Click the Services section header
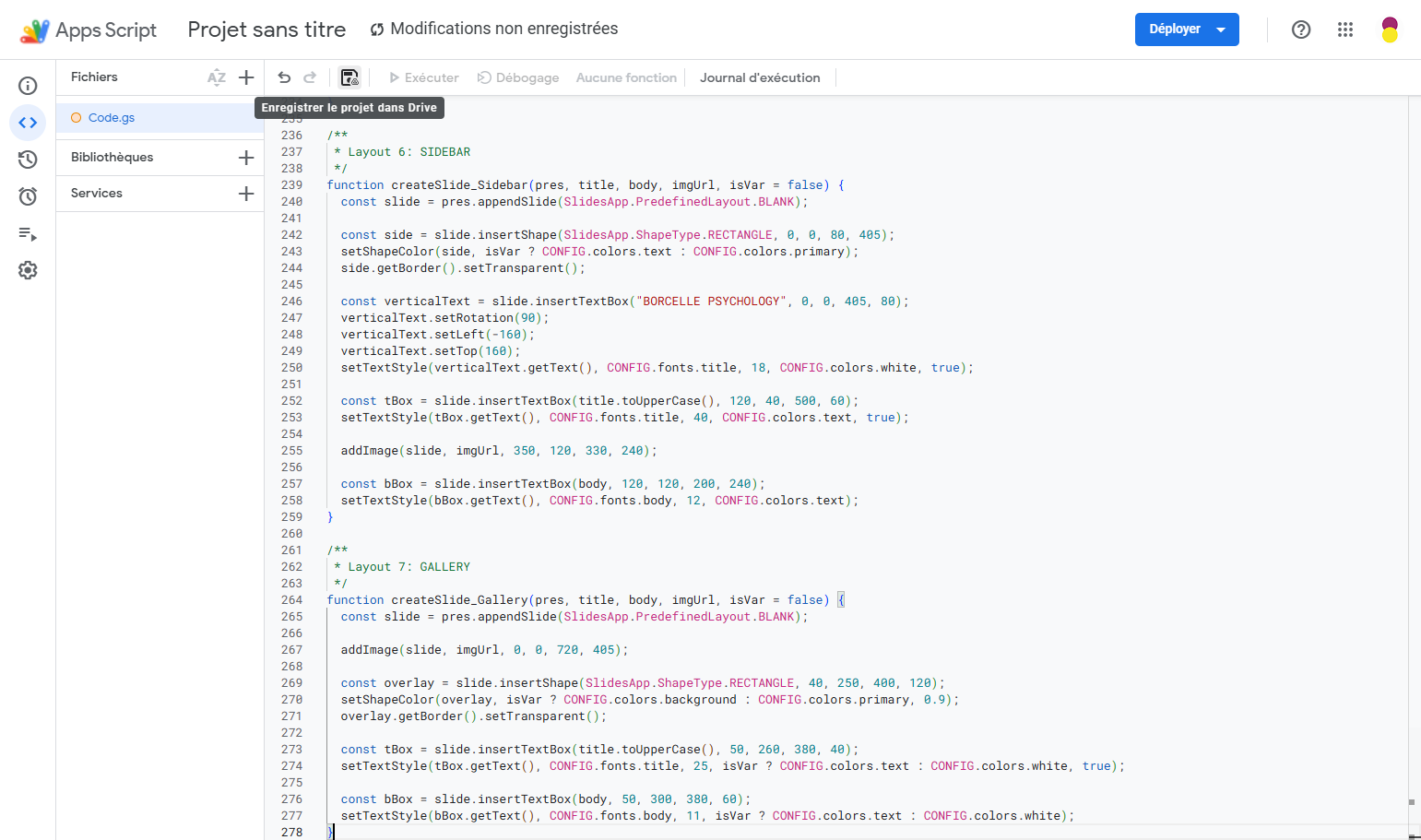The height and width of the screenshot is (840, 1421). [x=97, y=194]
